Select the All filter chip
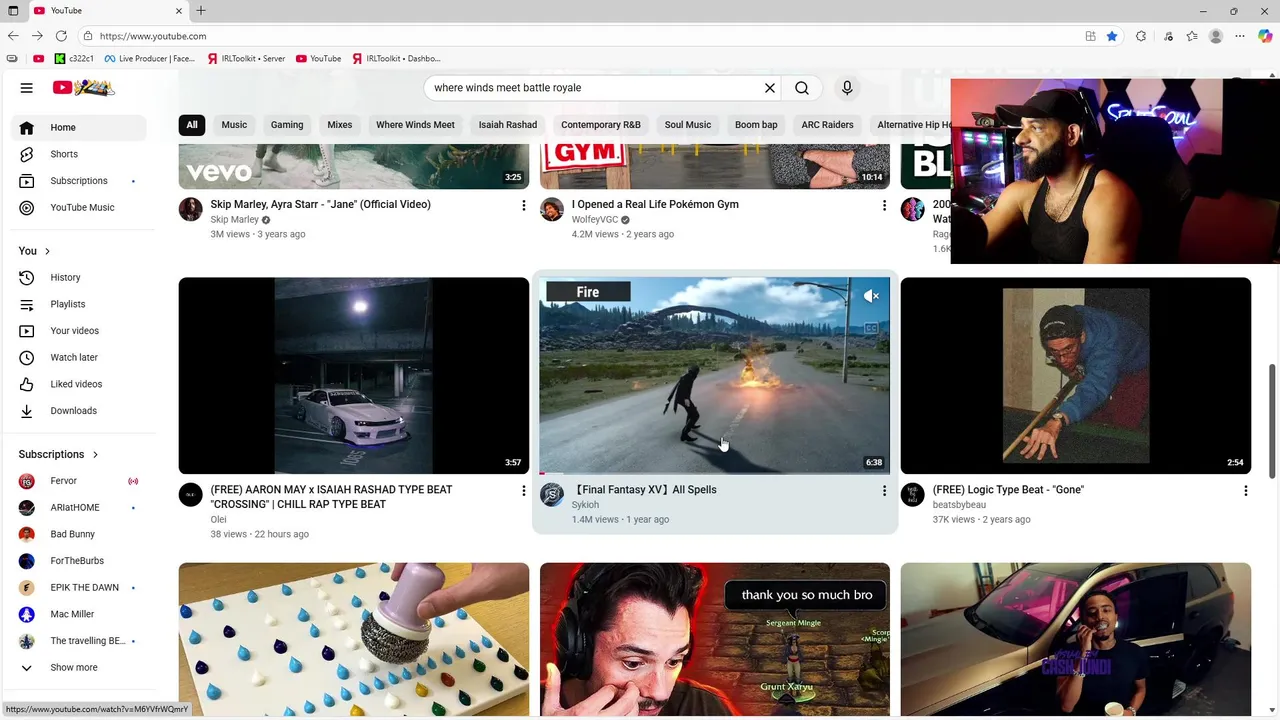The image size is (1280, 720). pos(192,125)
